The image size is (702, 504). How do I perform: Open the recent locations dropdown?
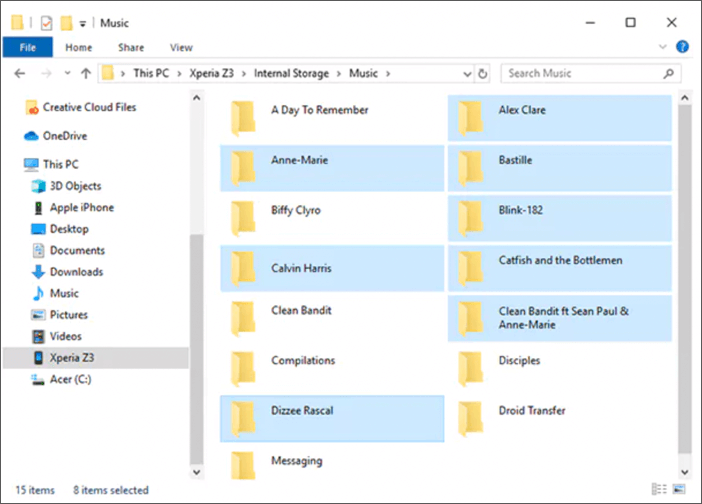point(68,73)
